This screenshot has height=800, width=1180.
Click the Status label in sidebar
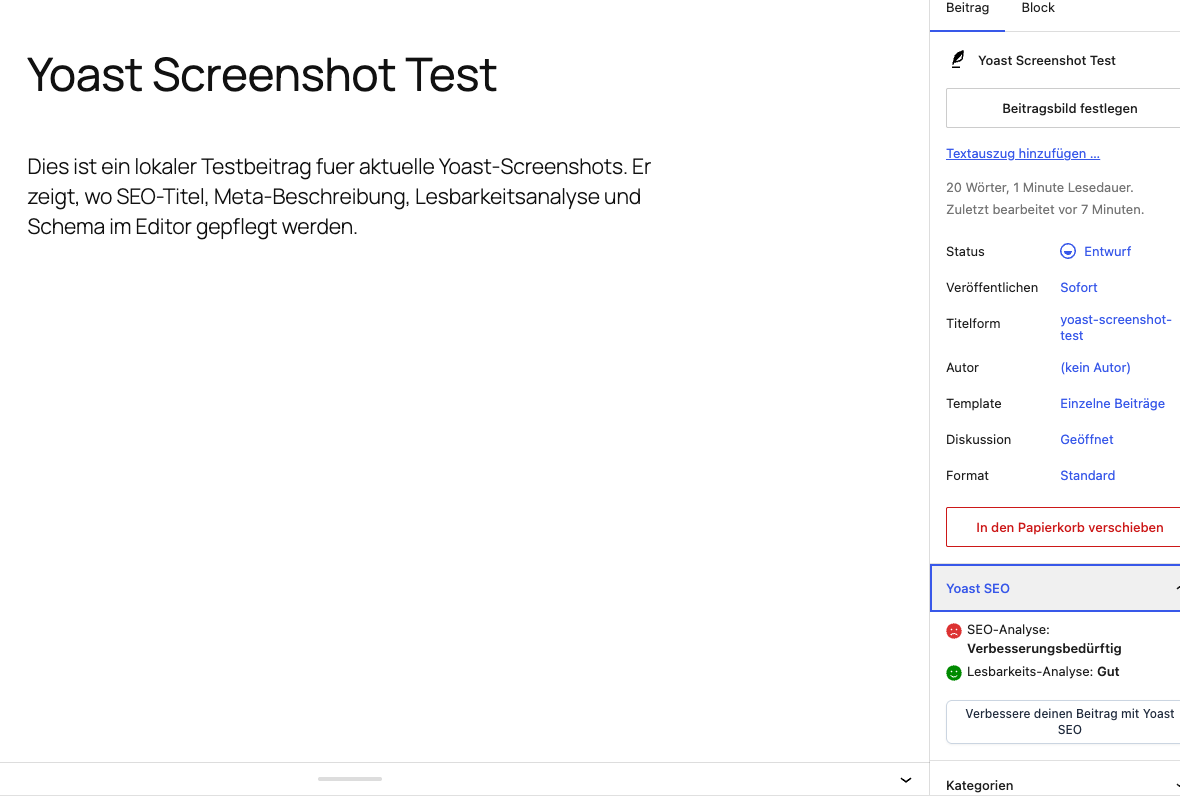[965, 251]
